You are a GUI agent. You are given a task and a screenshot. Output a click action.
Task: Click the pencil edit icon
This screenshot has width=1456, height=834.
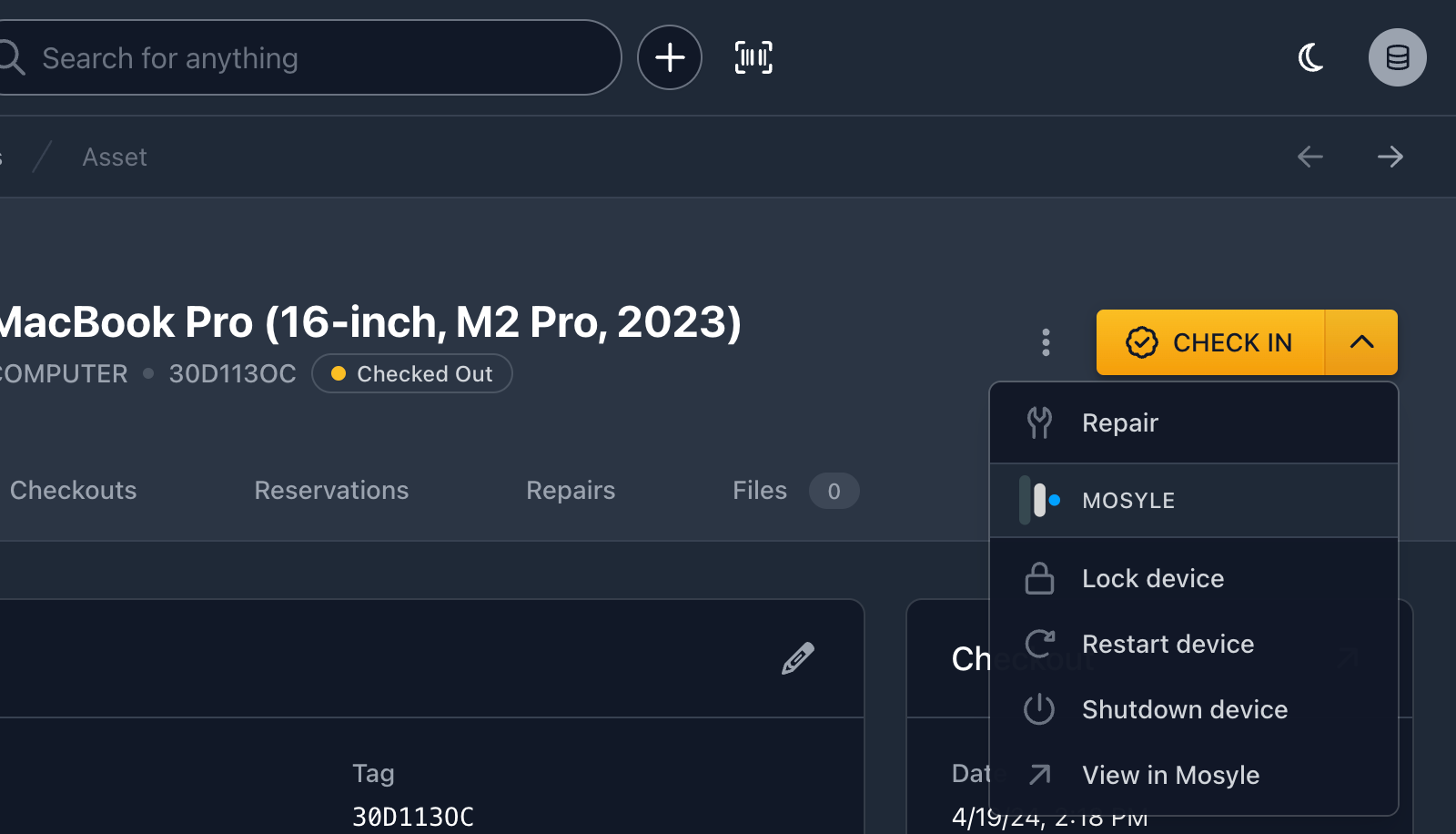pyautogui.click(x=797, y=658)
